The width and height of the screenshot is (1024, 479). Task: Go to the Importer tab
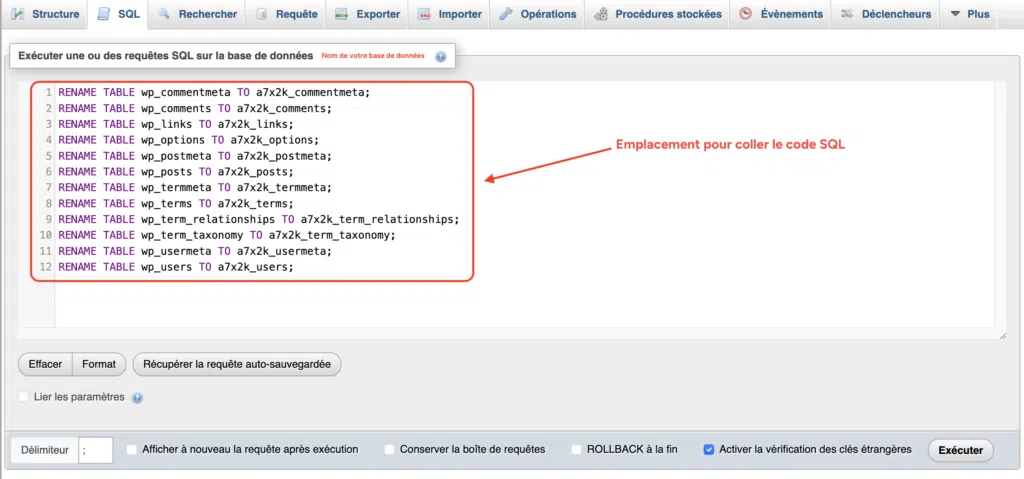click(449, 14)
